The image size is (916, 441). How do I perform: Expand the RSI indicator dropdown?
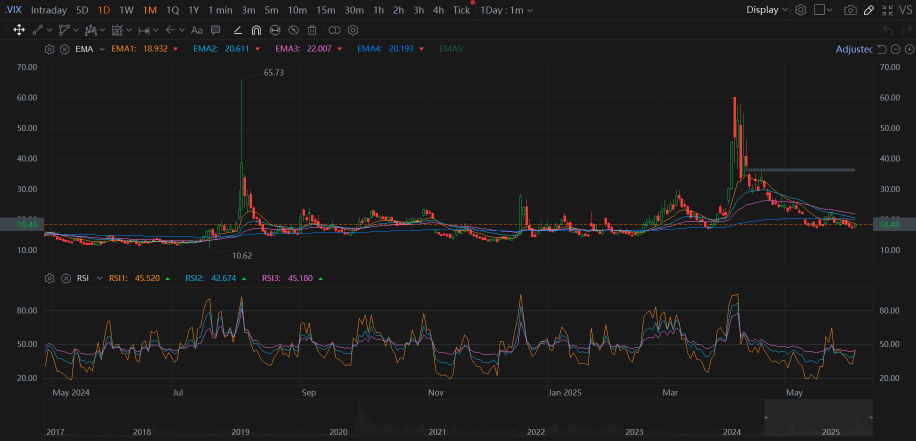click(99, 278)
